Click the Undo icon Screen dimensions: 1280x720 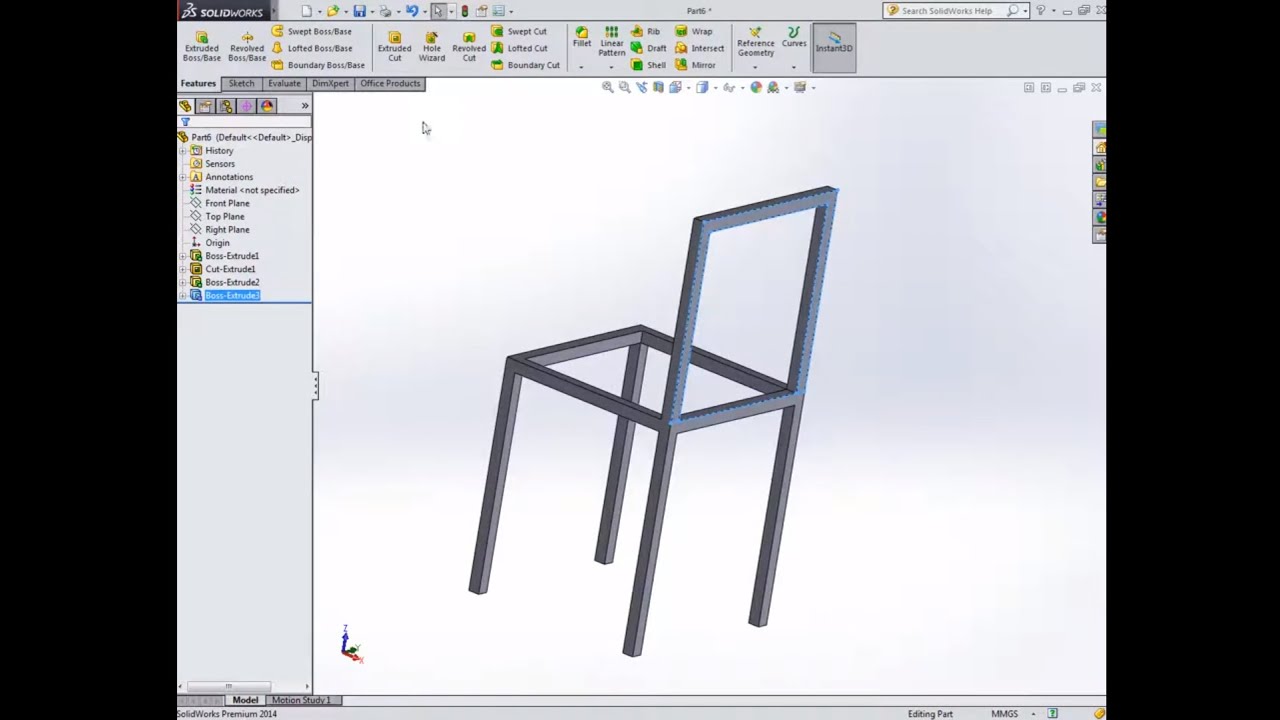[411, 11]
